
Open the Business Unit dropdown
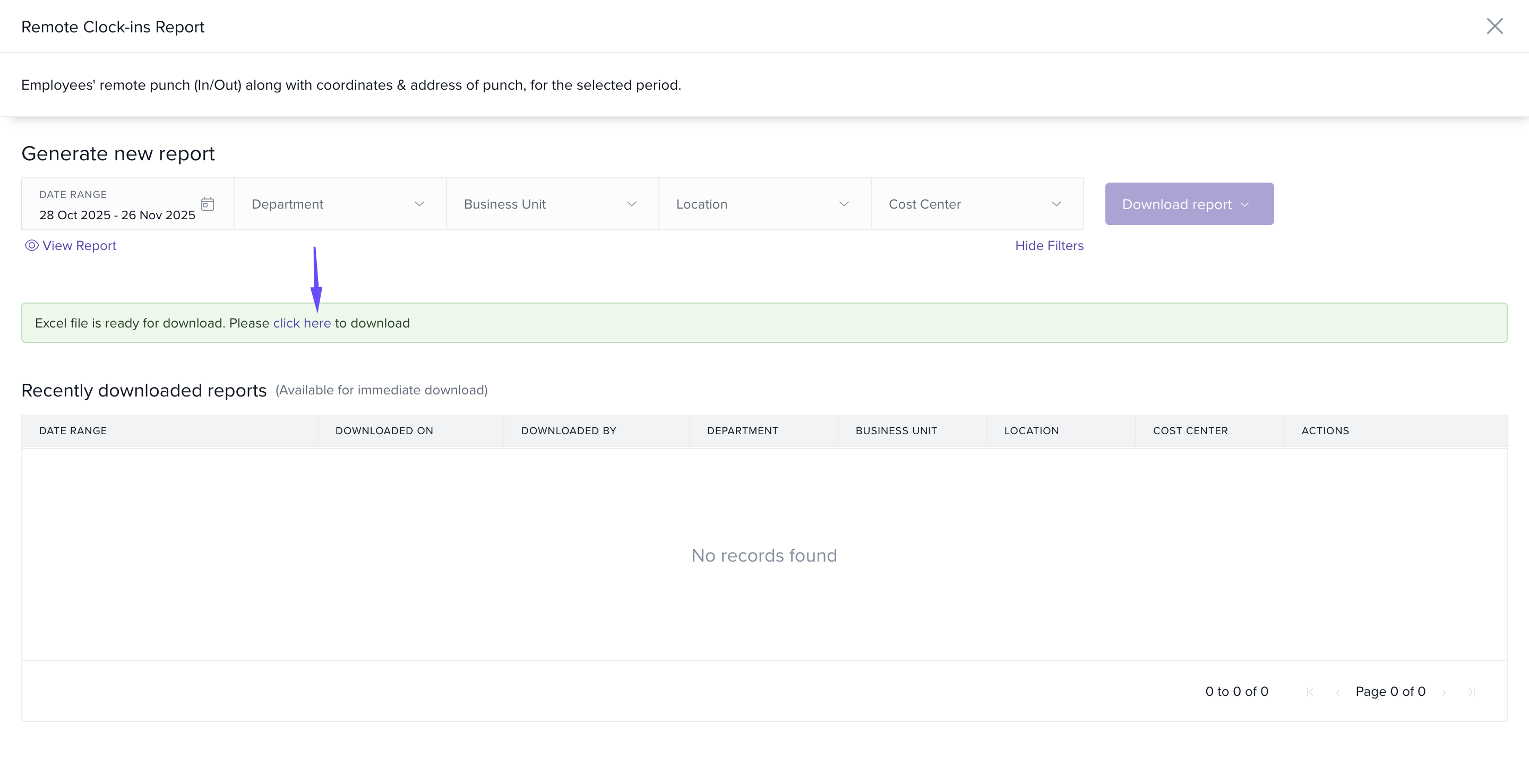pos(552,204)
